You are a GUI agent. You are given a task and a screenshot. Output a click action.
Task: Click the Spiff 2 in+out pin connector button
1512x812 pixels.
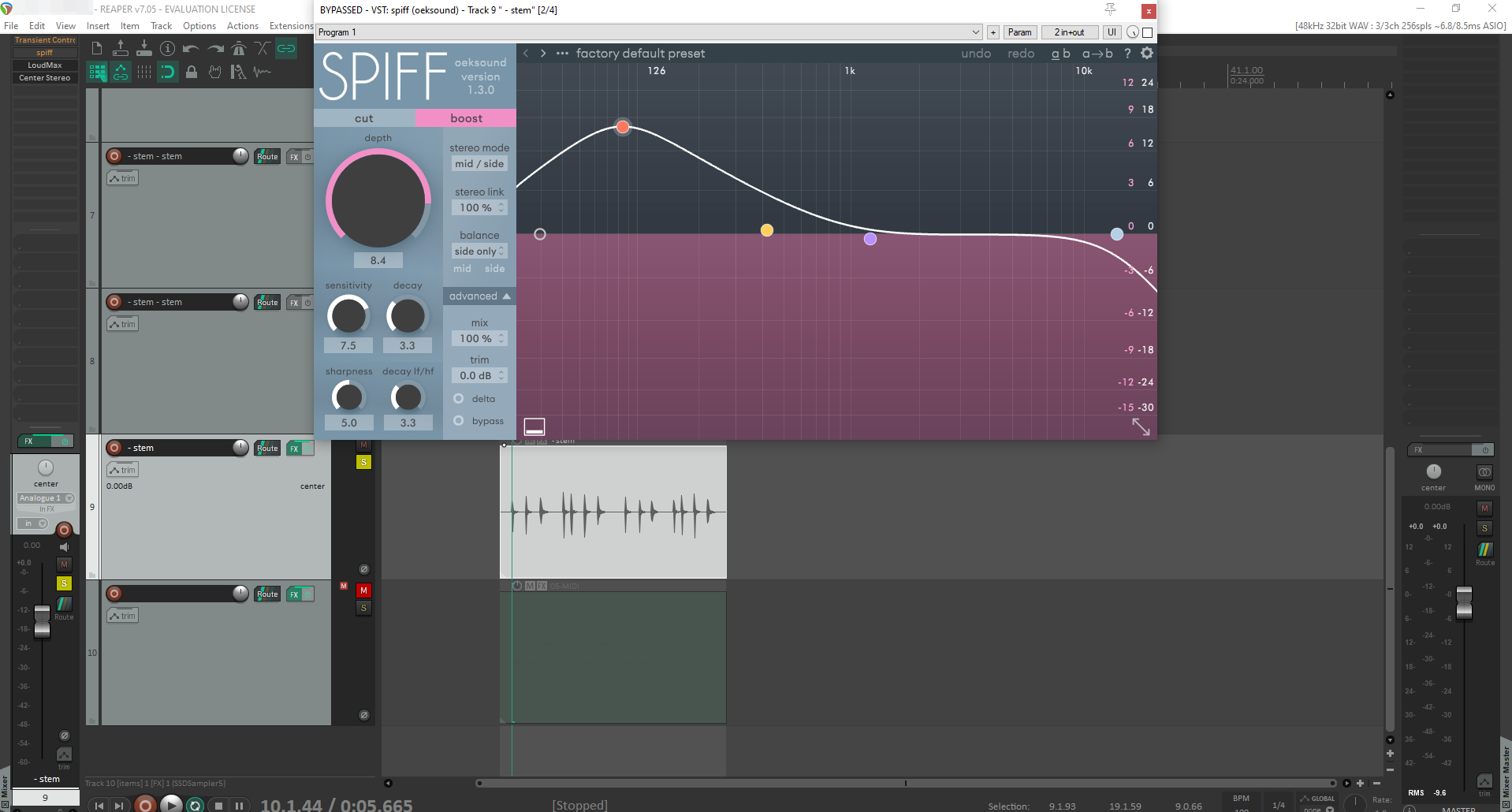pos(1070,32)
